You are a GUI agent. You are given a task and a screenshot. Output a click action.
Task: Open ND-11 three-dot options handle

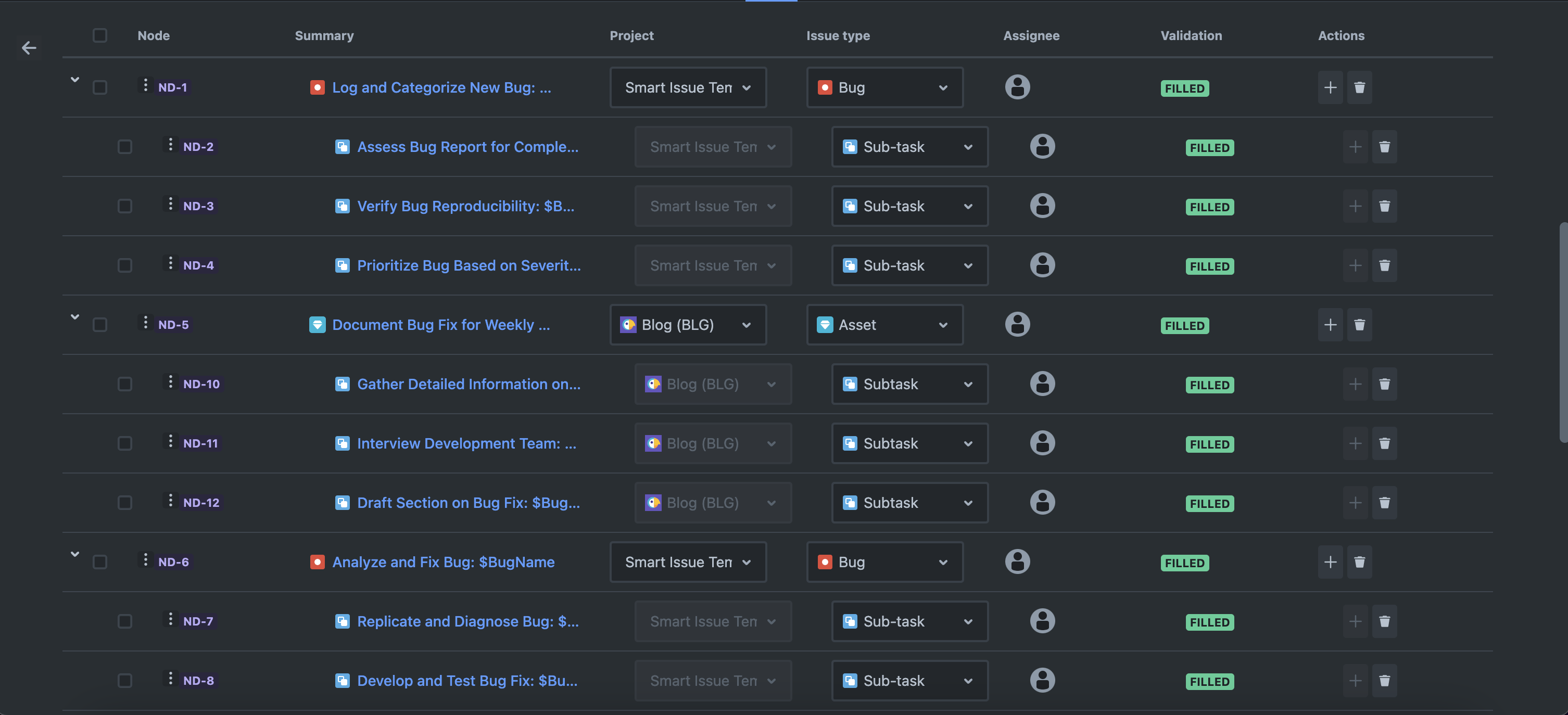coord(170,441)
